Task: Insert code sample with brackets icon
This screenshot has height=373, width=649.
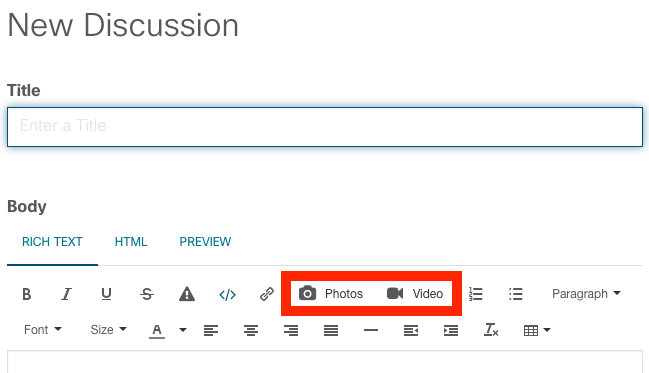Action: pos(227,294)
